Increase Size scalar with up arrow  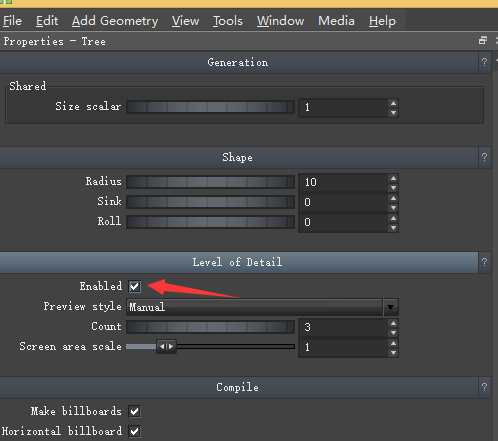point(393,103)
